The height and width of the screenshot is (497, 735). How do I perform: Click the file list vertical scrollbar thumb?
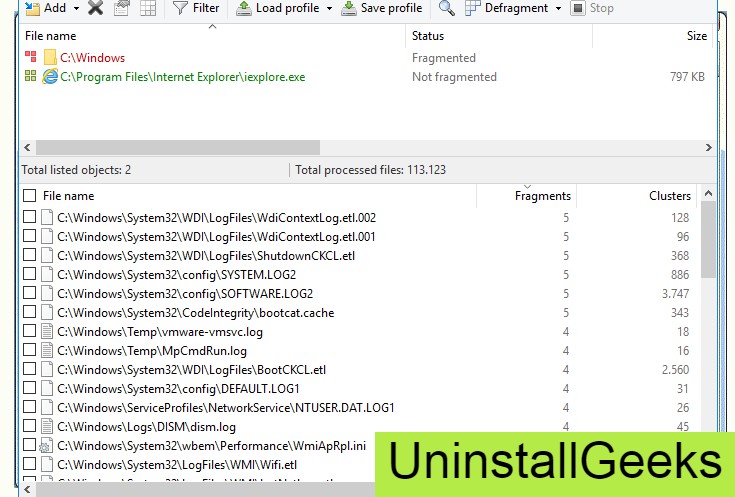708,240
